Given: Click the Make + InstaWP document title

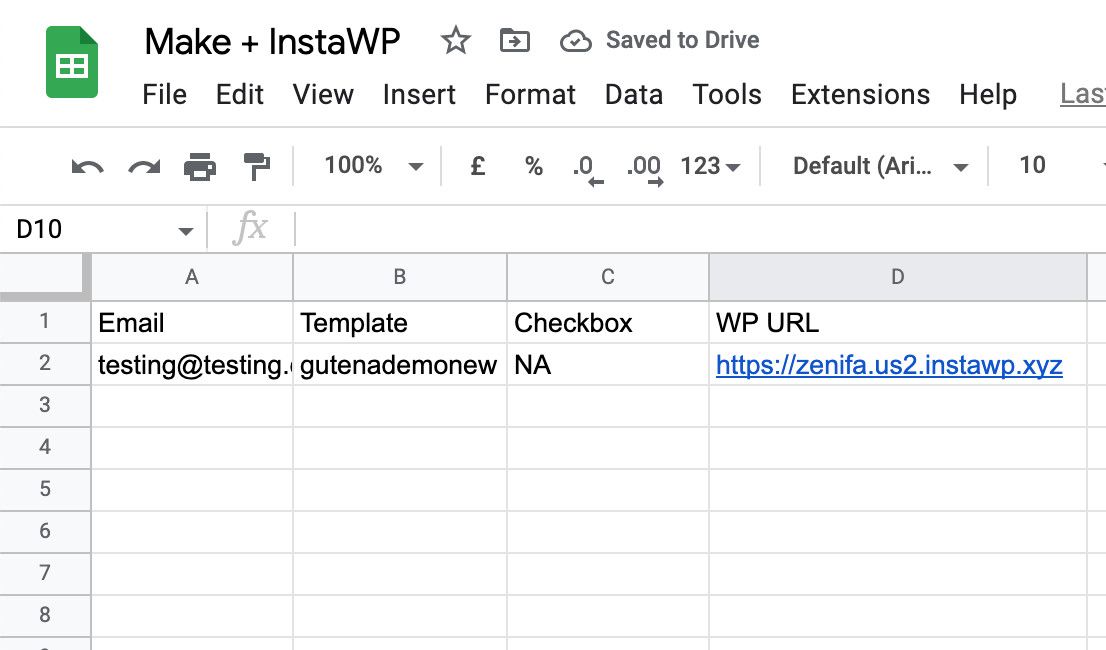Looking at the screenshot, I should (x=272, y=42).
